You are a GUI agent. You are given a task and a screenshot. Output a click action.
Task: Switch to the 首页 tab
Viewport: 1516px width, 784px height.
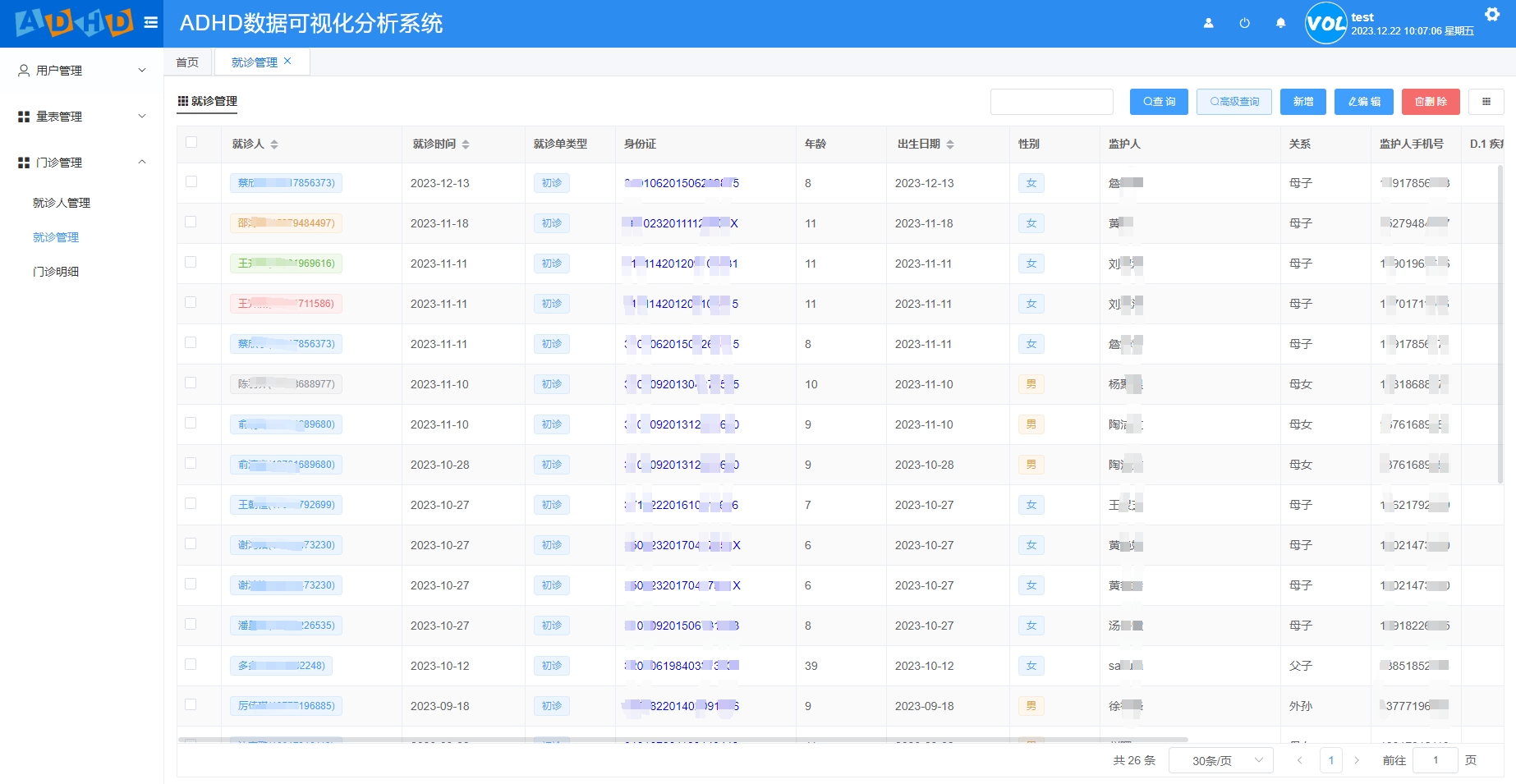[187, 62]
